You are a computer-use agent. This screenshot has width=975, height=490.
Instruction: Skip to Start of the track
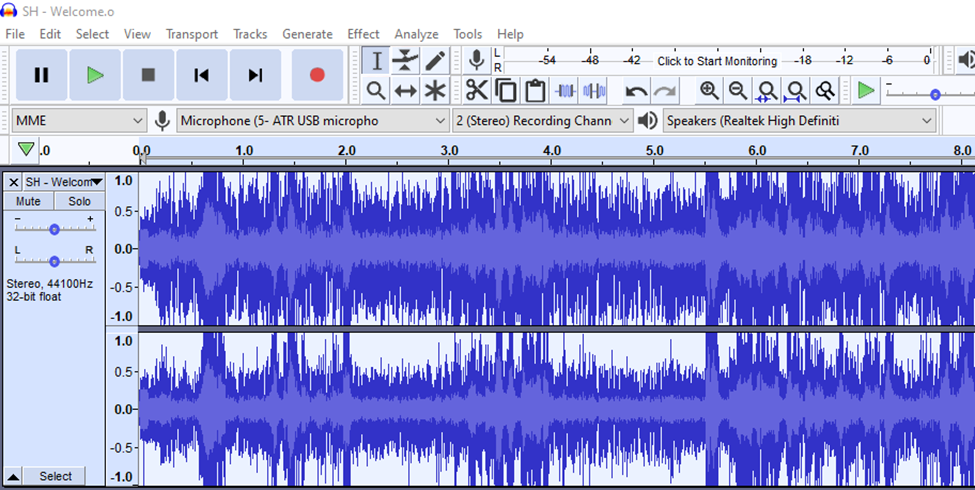click(x=201, y=75)
